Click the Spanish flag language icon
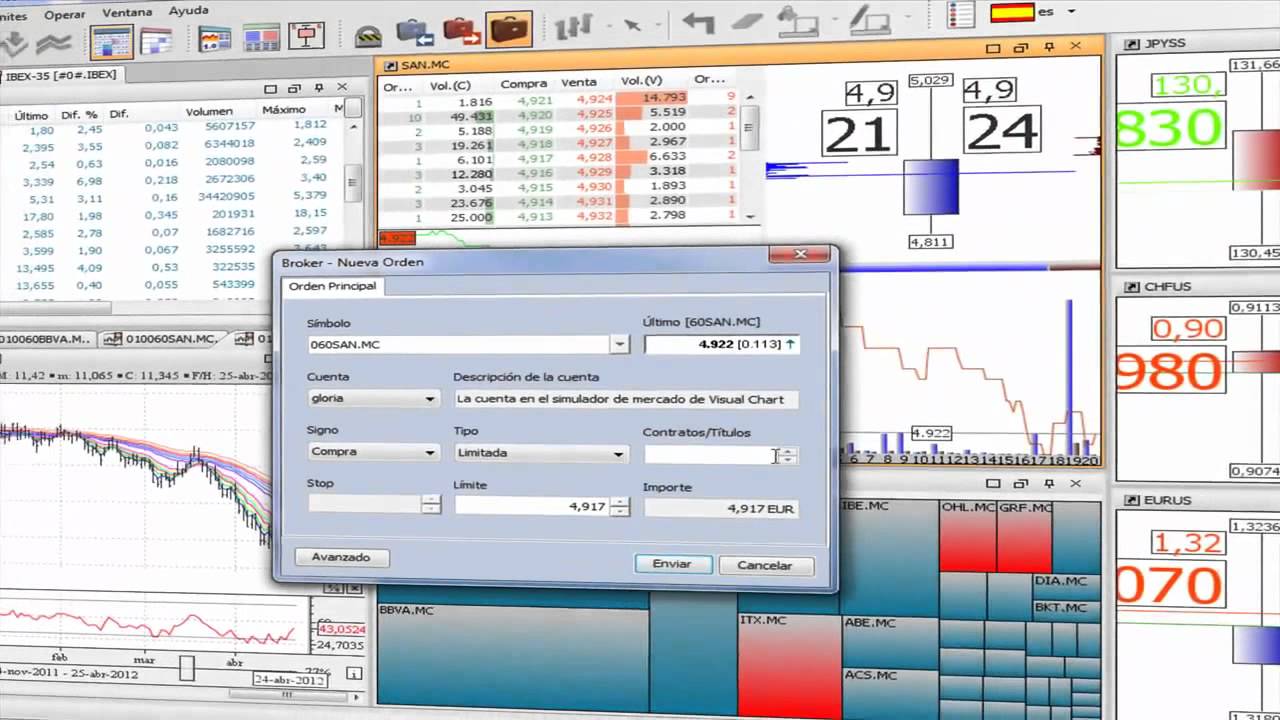 (x=1012, y=13)
